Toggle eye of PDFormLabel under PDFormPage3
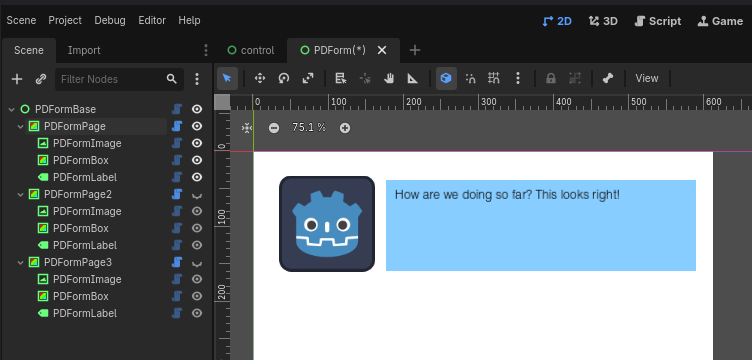752x360 pixels. pos(197,314)
